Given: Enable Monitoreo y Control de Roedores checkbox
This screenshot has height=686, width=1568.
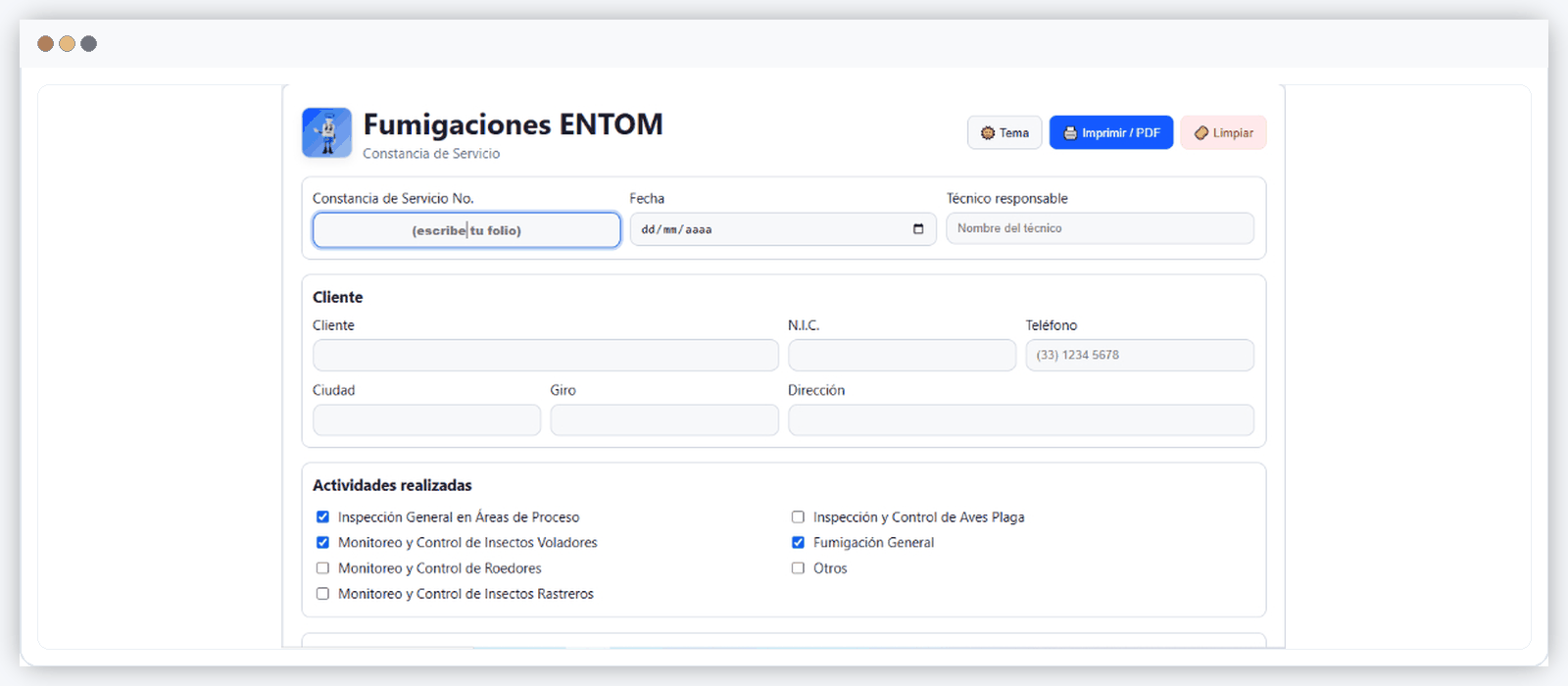Looking at the screenshot, I should tap(322, 568).
